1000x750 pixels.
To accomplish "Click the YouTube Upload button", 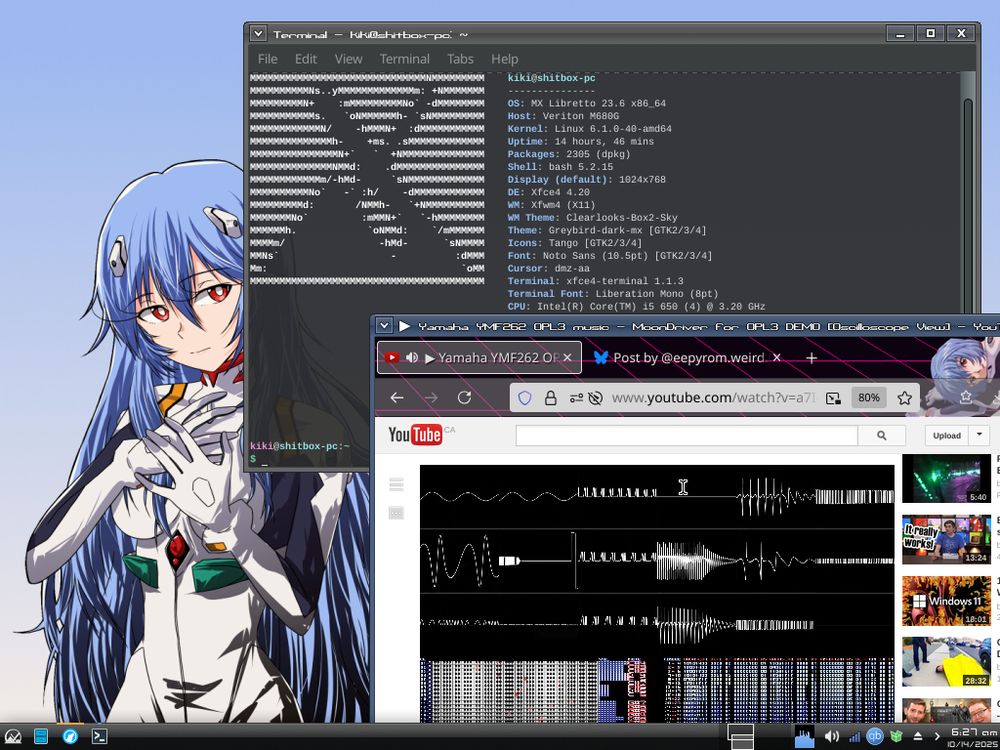I will coord(946,436).
